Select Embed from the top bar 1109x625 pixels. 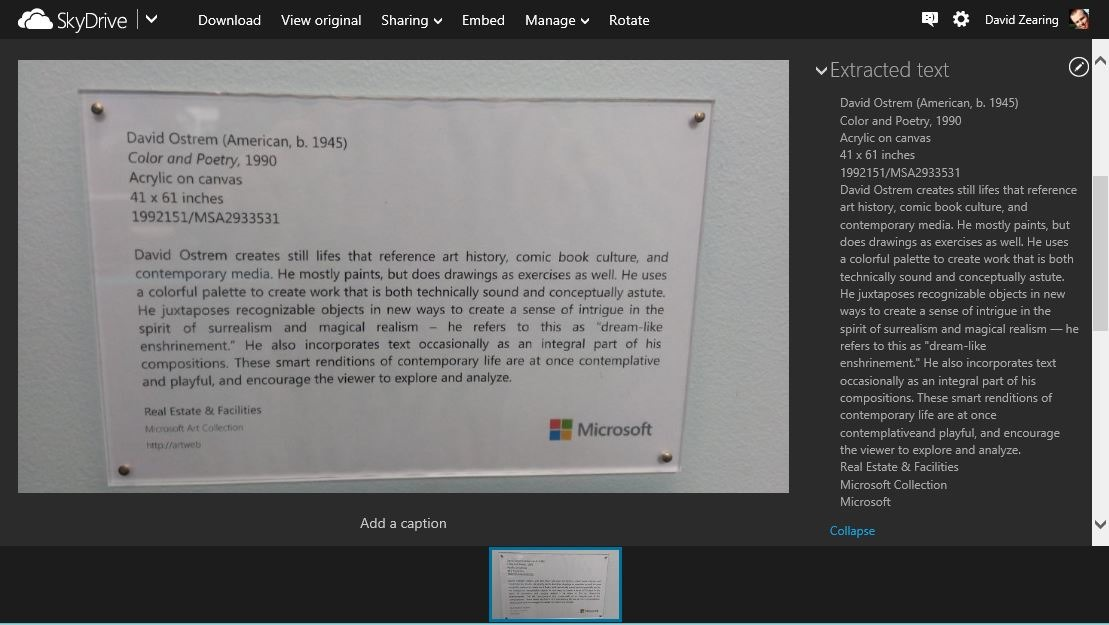point(483,20)
